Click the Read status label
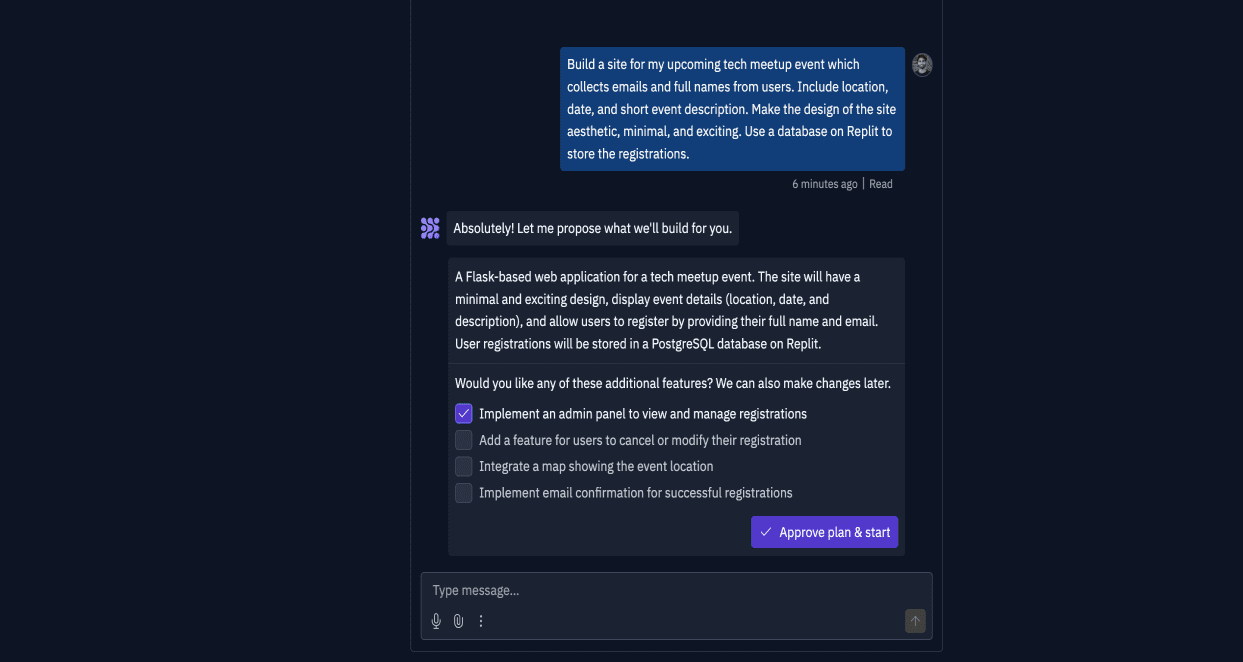This screenshot has height=662, width=1243. (881, 184)
